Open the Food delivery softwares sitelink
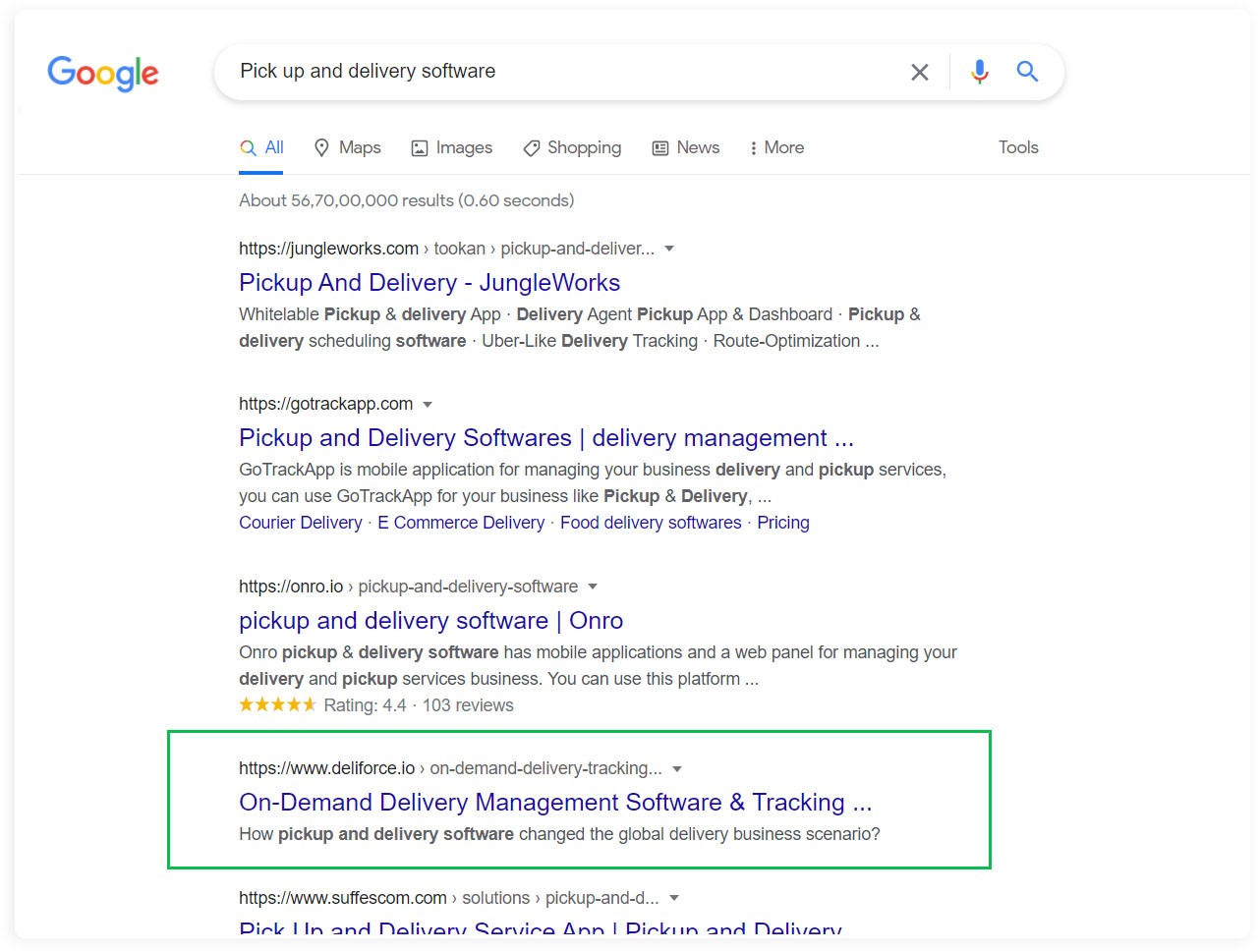The height and width of the screenshot is (952, 1259). 651,523
